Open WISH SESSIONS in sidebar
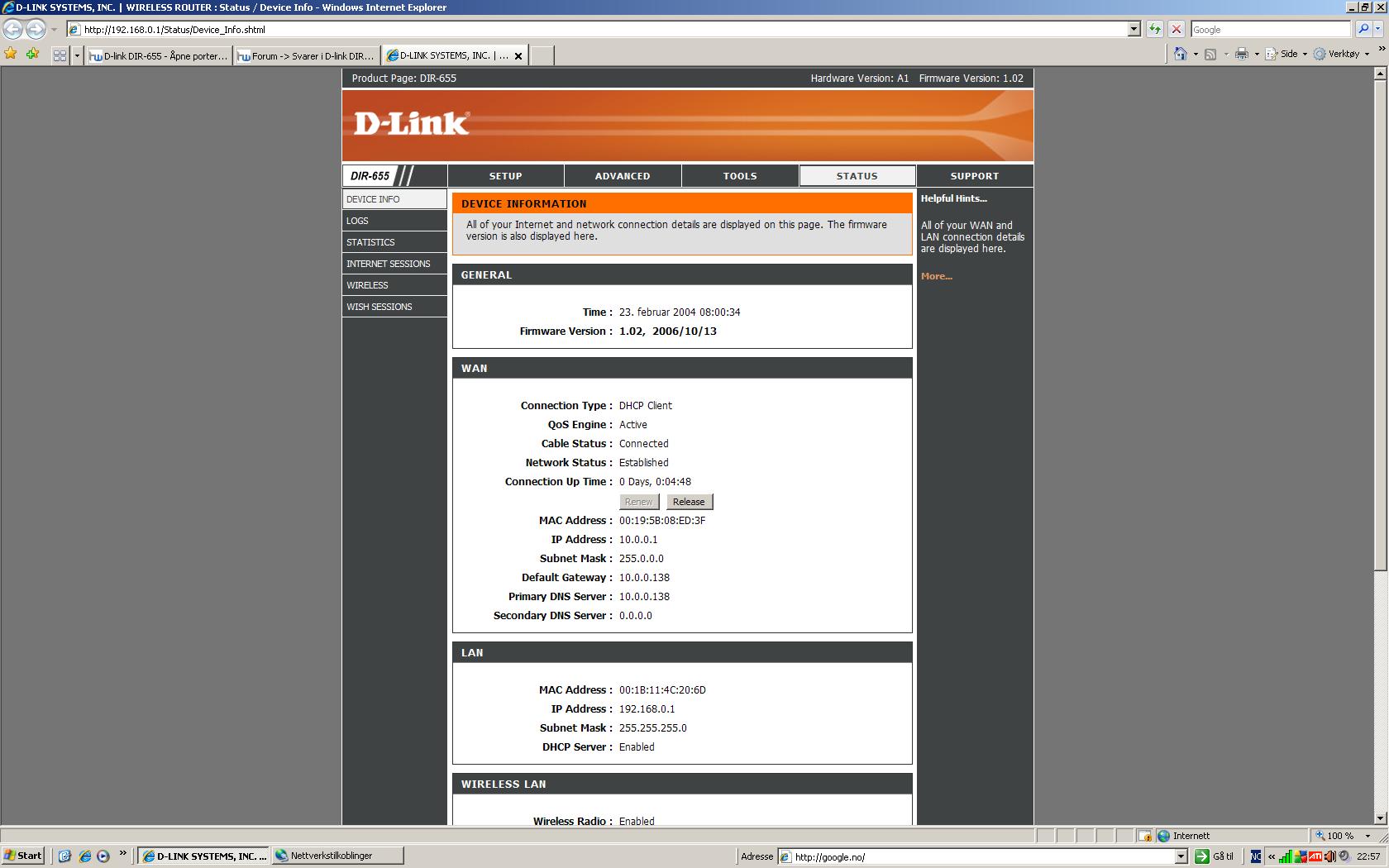 tap(394, 307)
